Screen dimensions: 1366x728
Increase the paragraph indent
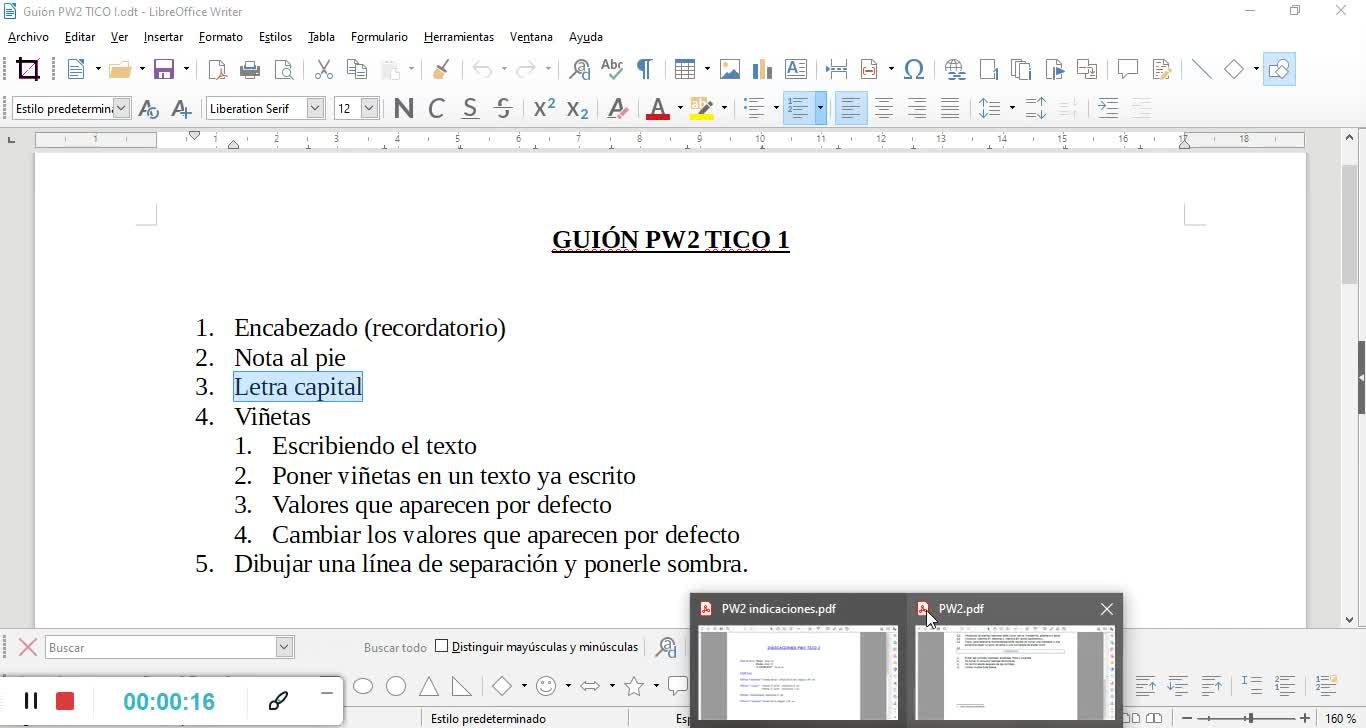pyautogui.click(x=1108, y=108)
